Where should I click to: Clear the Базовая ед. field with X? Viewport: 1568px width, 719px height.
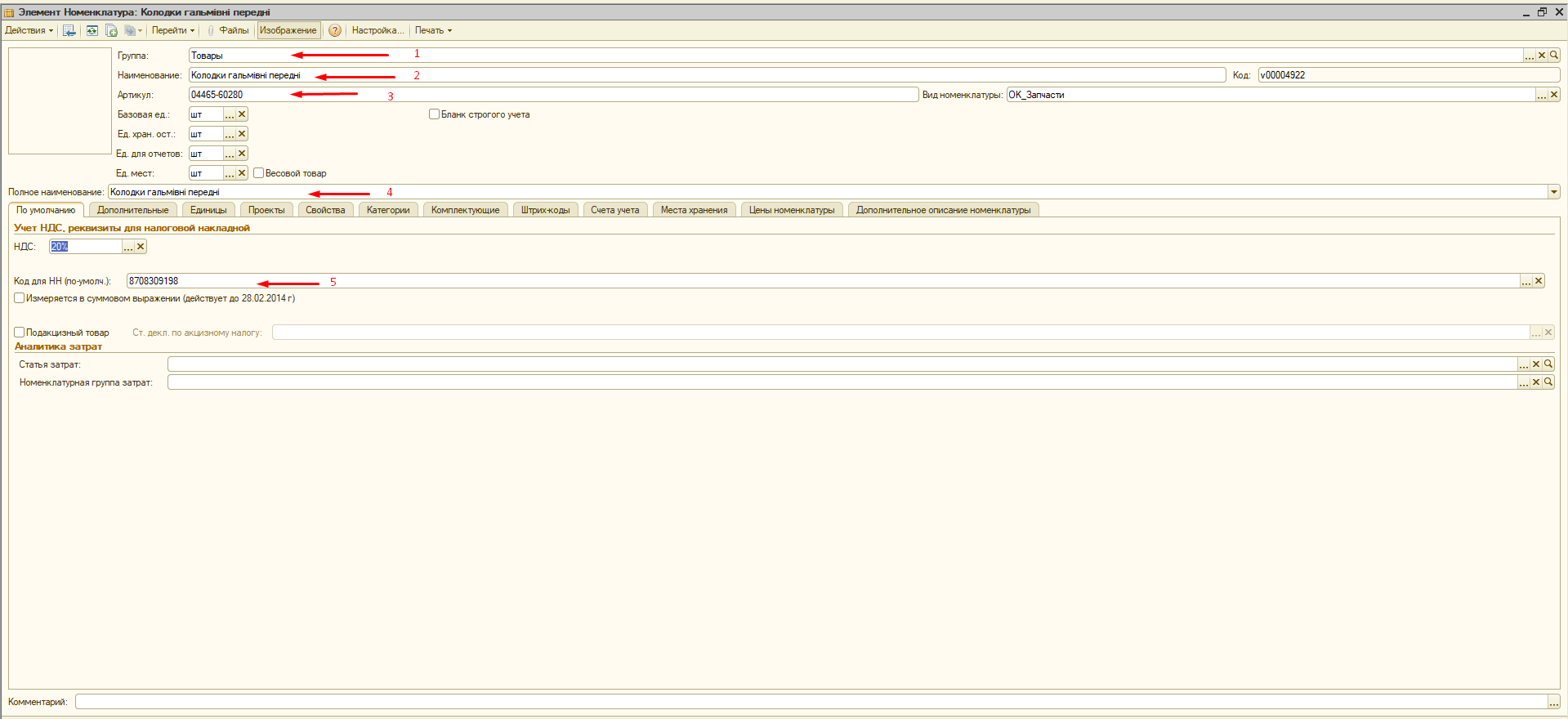pos(242,114)
